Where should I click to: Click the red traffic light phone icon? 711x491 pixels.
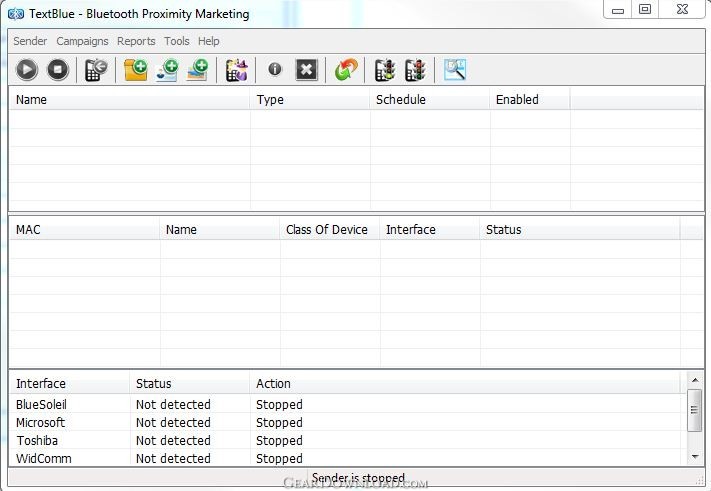415,70
